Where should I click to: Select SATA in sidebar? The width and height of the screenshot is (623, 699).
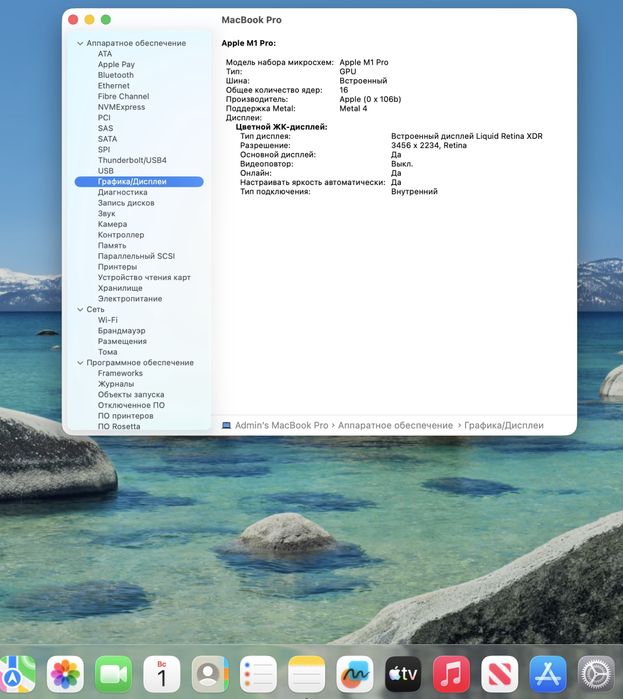(x=107, y=139)
